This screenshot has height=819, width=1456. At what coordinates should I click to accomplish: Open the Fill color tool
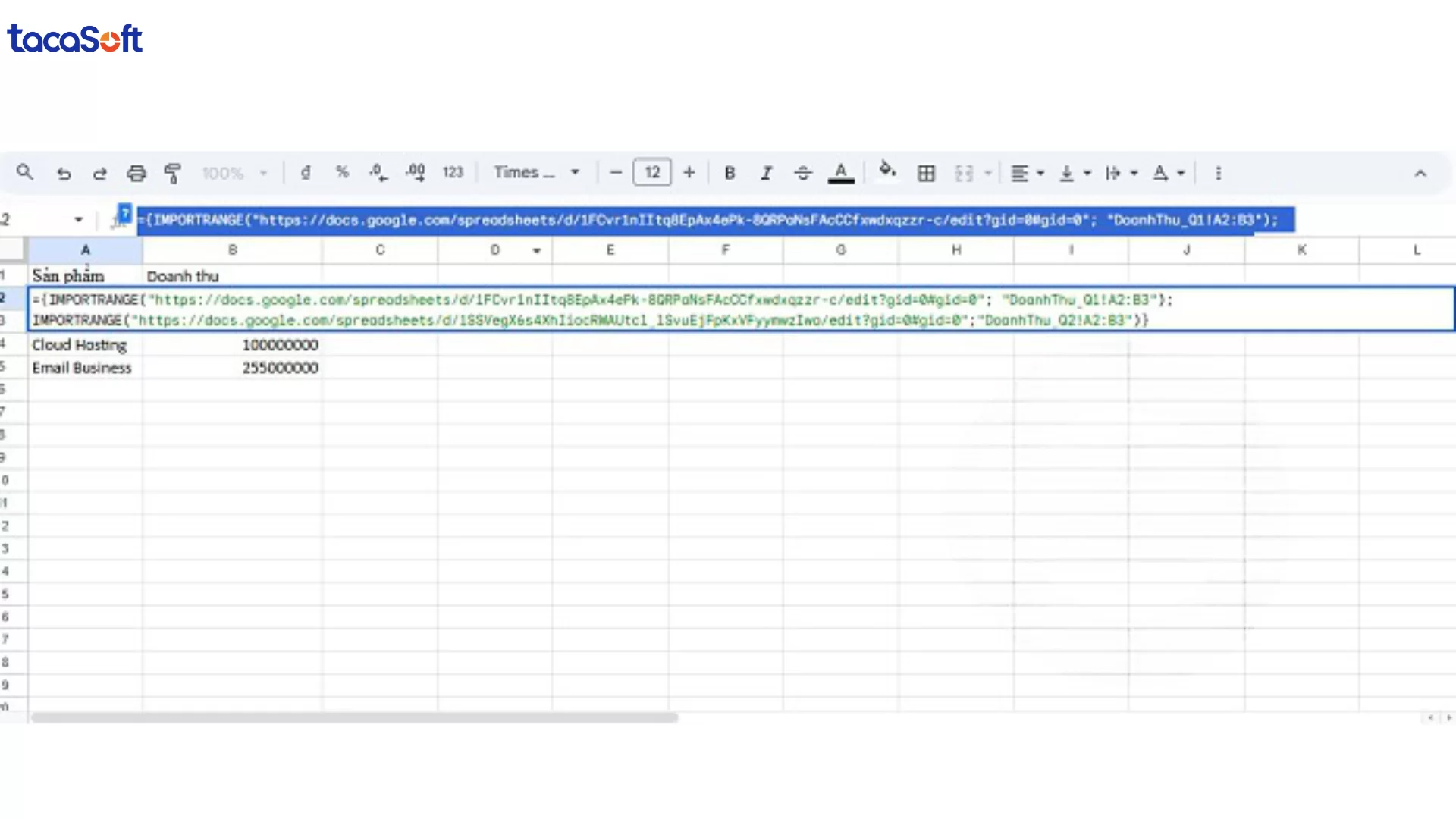click(x=887, y=172)
